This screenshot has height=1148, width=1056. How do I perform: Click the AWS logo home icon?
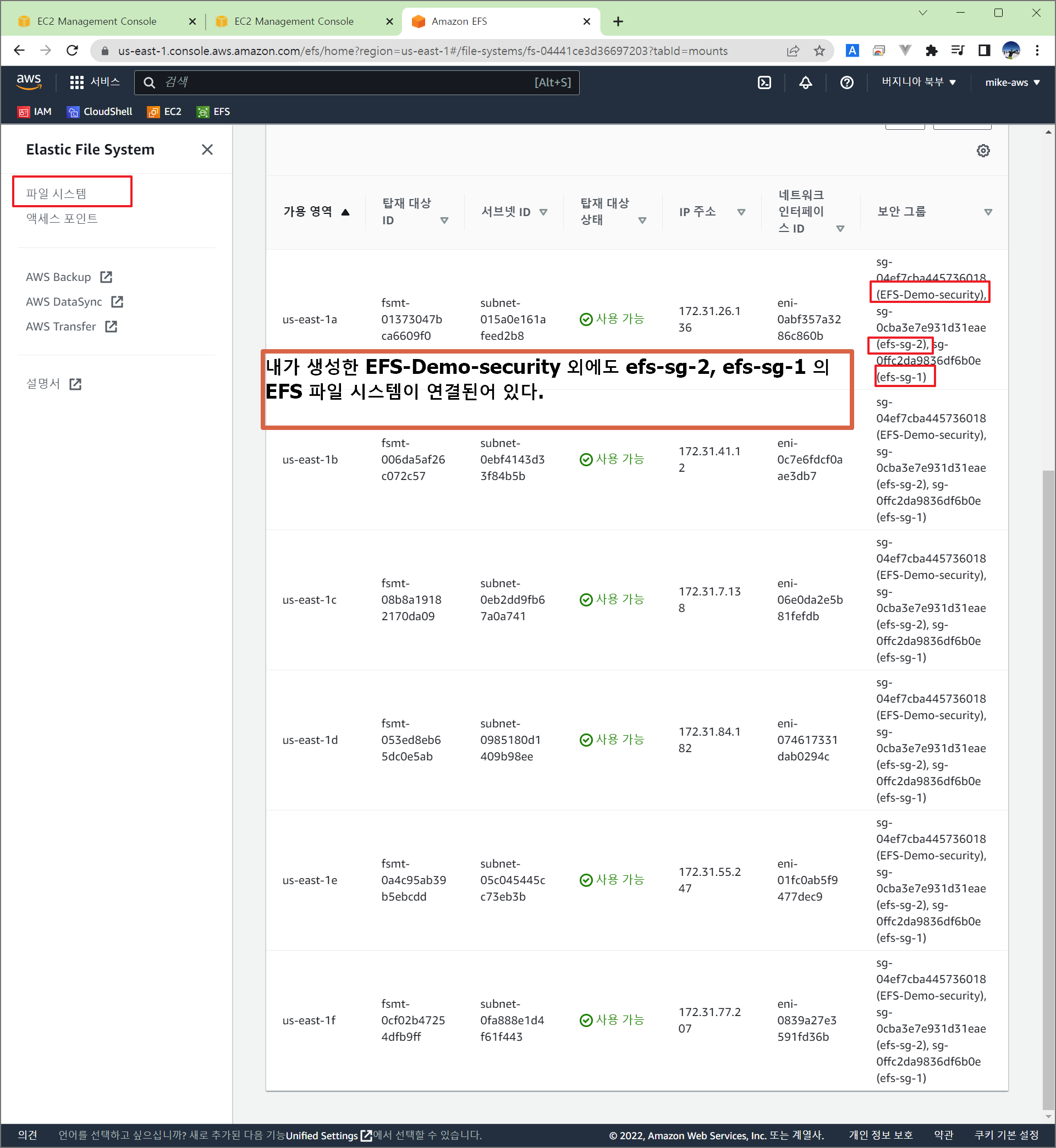(x=29, y=82)
